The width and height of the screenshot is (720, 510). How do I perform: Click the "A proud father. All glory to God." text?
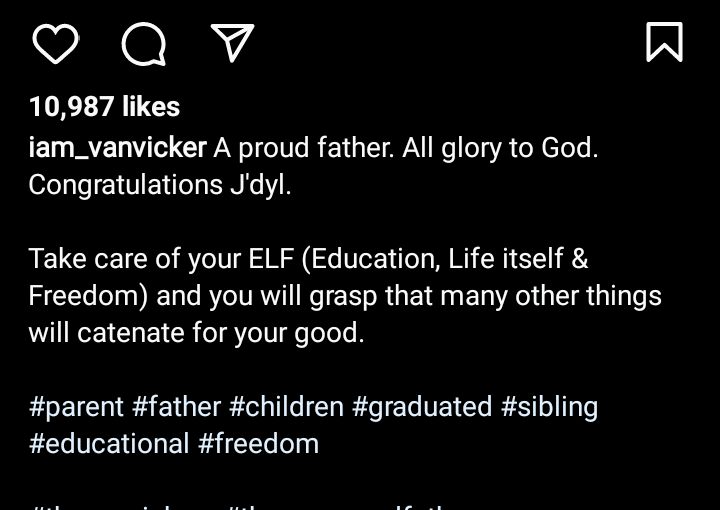[405, 148]
